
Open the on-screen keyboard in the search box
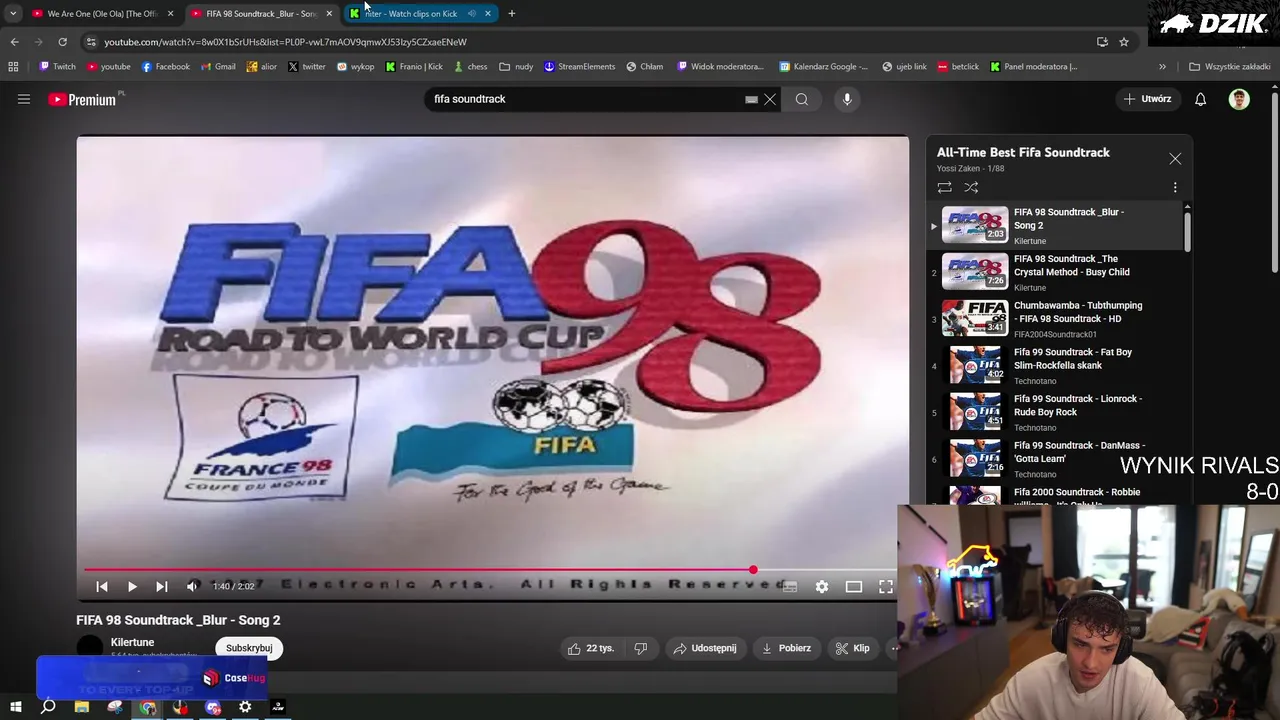click(x=751, y=99)
